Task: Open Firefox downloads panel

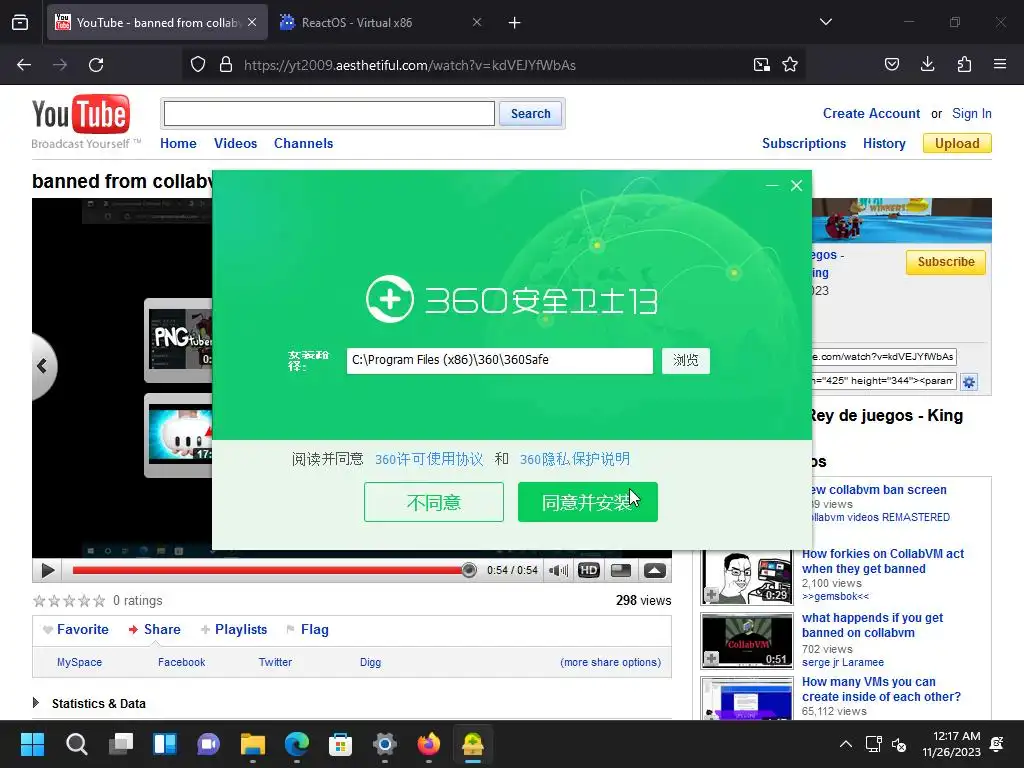Action: click(927, 65)
